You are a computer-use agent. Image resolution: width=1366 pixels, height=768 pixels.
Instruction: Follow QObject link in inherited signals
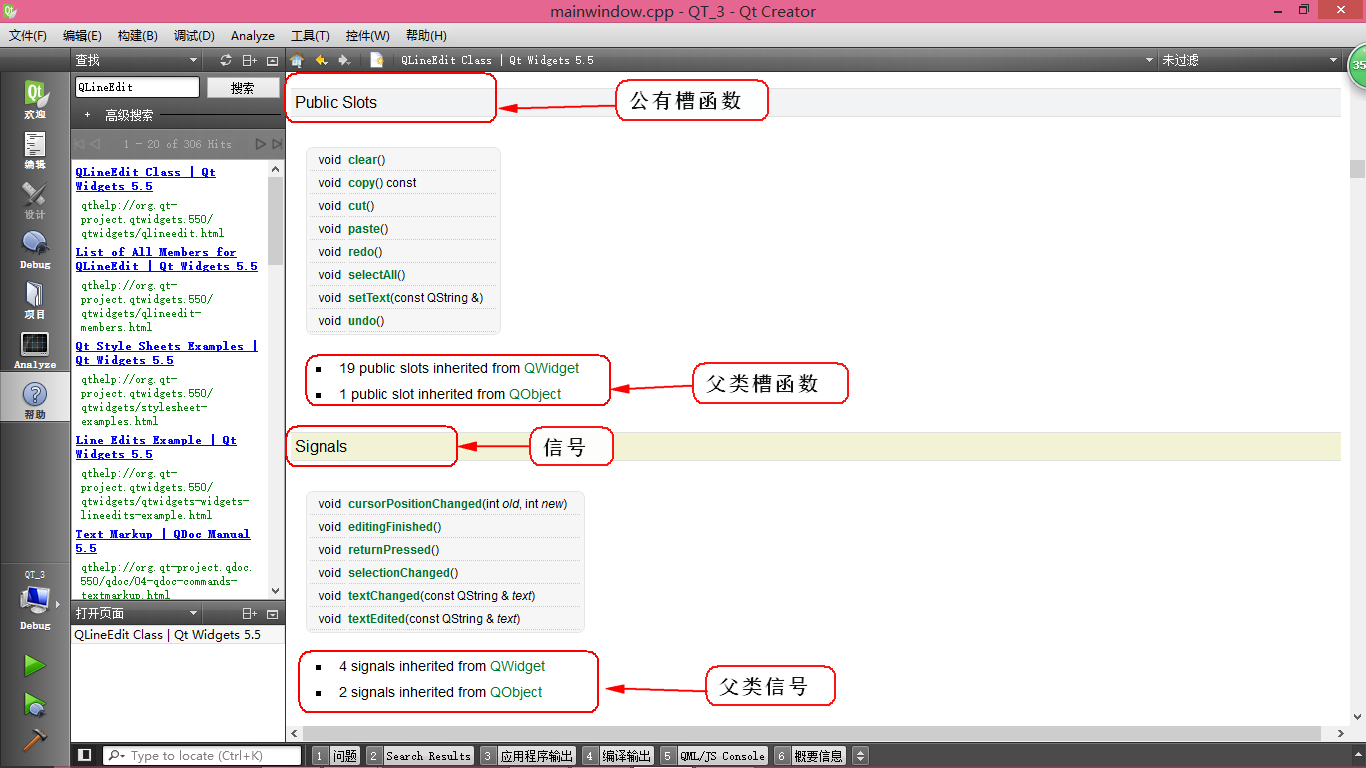tap(516, 692)
